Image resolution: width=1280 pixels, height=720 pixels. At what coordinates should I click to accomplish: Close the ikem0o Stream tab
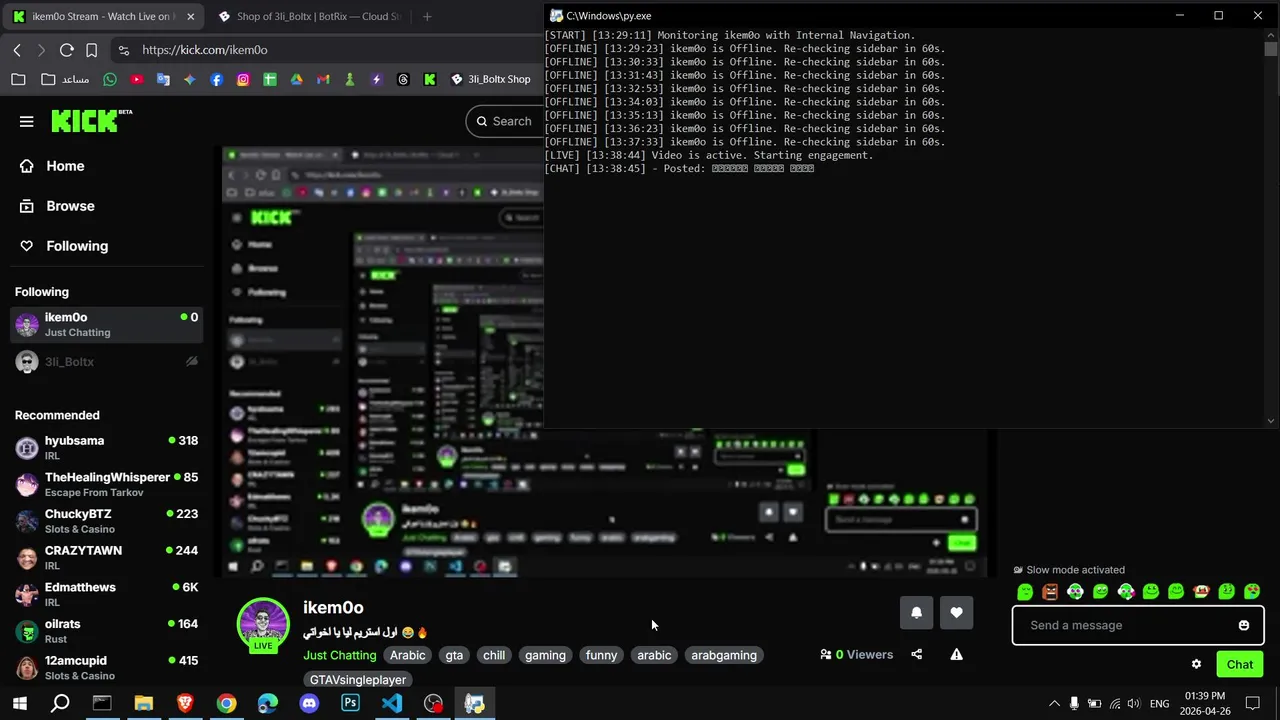pos(191,16)
